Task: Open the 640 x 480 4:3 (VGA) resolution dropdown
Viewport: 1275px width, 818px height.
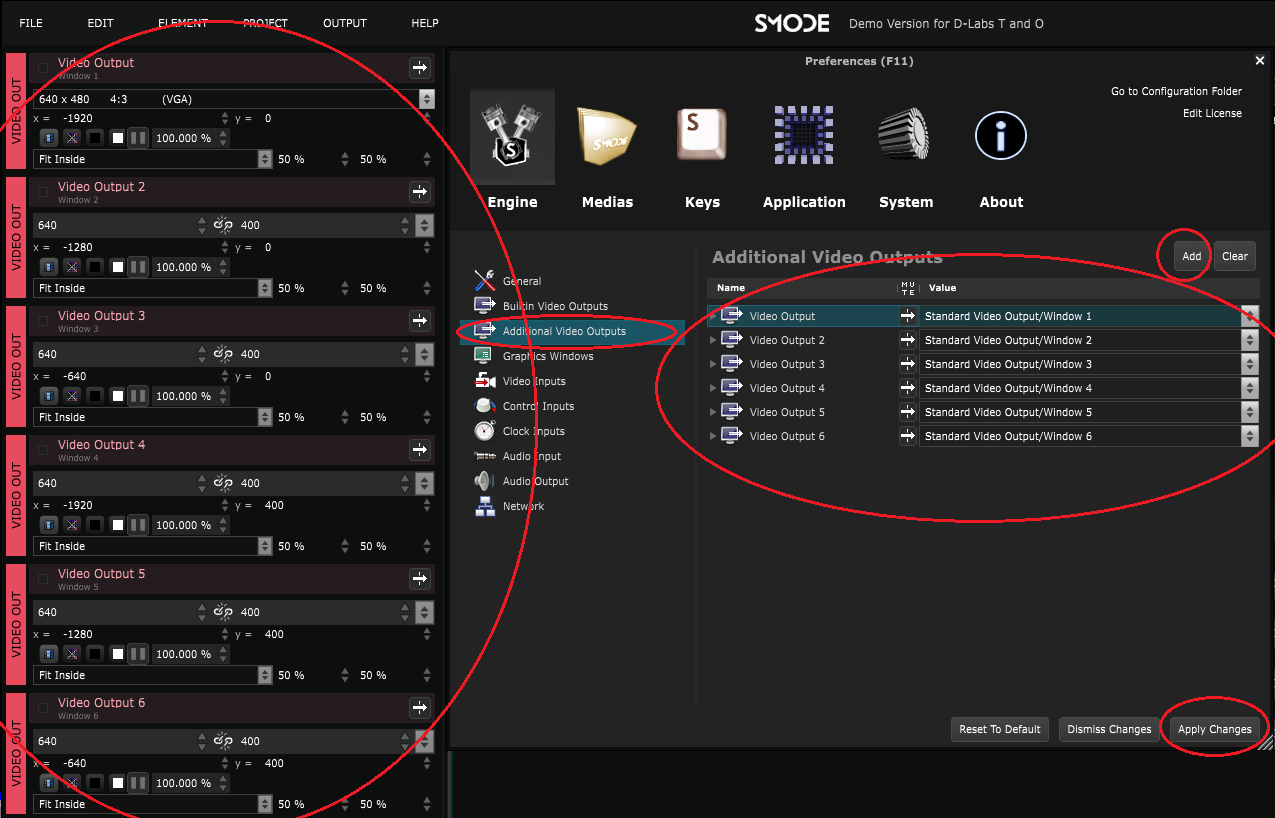Action: pos(234,99)
